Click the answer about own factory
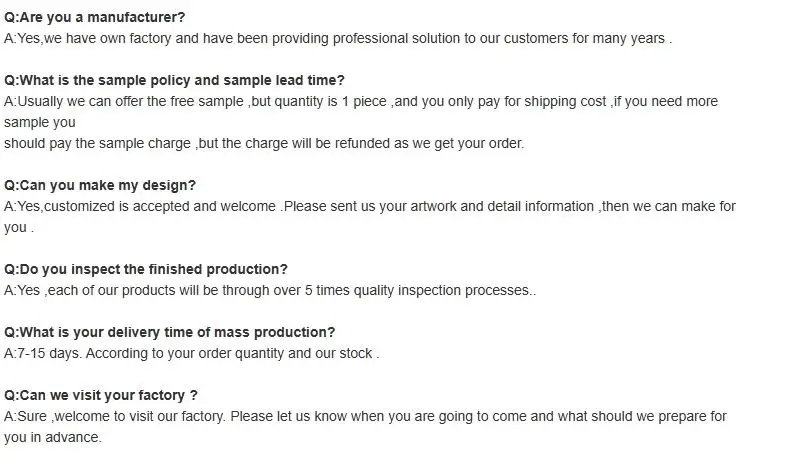This screenshot has height=461, width=799. [x=338, y=39]
